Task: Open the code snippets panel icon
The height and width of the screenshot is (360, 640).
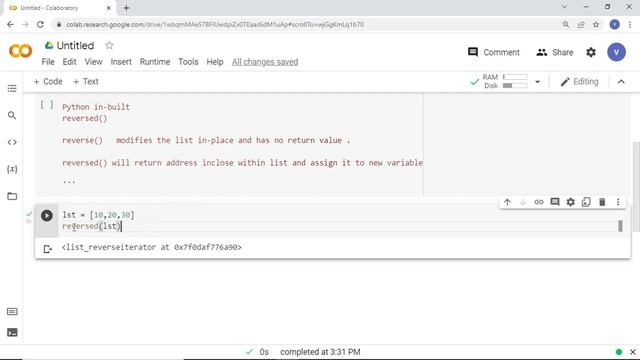Action: tap(12, 142)
